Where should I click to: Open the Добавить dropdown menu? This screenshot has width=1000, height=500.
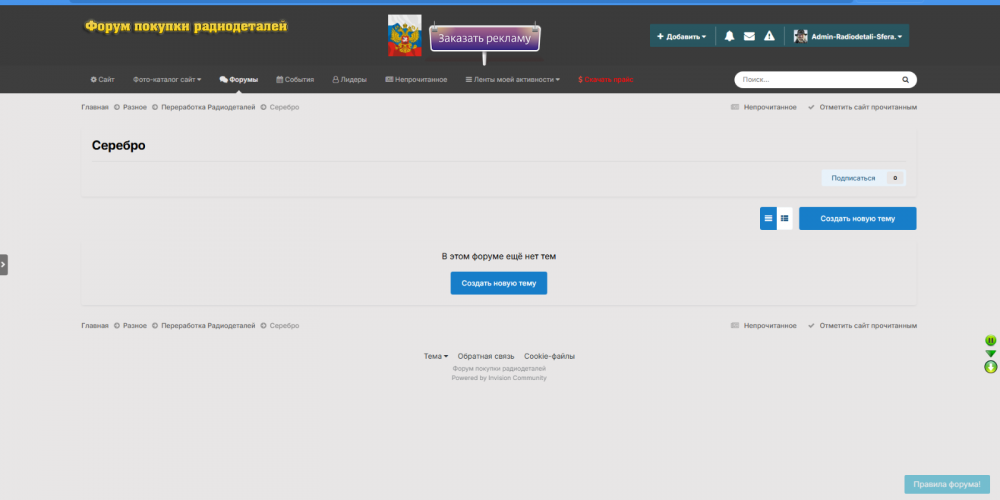point(681,36)
